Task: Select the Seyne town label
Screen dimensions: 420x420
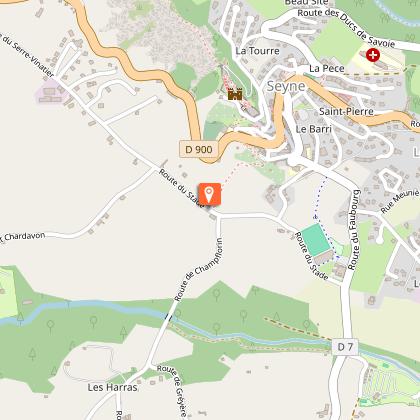Action: [x=286, y=86]
